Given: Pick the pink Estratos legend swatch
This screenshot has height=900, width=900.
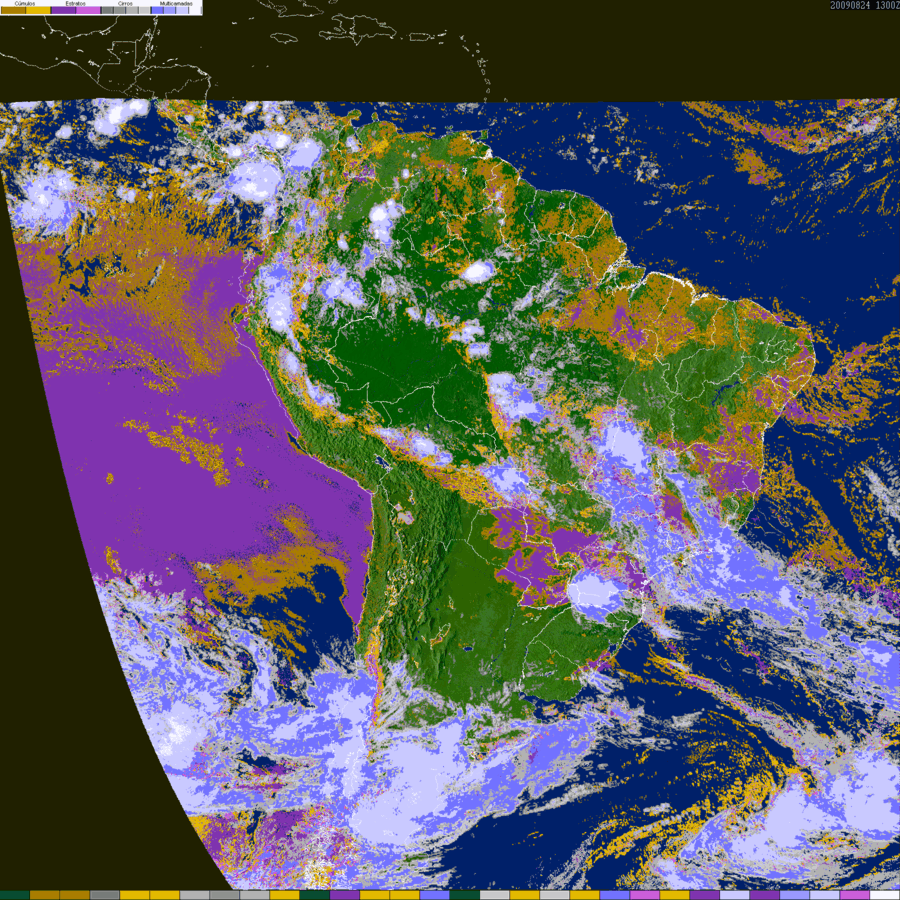Looking at the screenshot, I should coord(88,10).
